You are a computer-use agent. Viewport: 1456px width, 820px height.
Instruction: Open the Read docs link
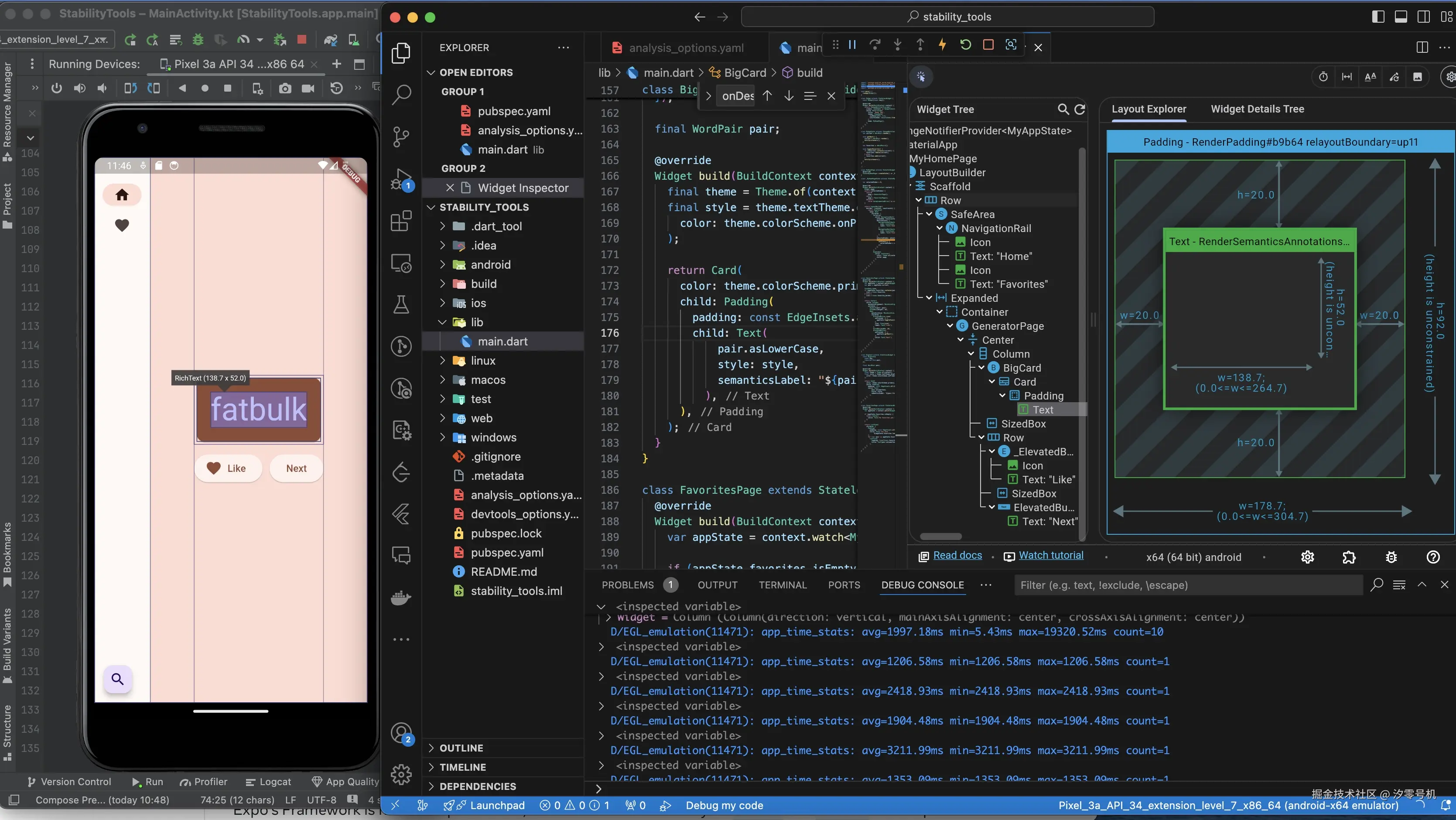coord(957,556)
